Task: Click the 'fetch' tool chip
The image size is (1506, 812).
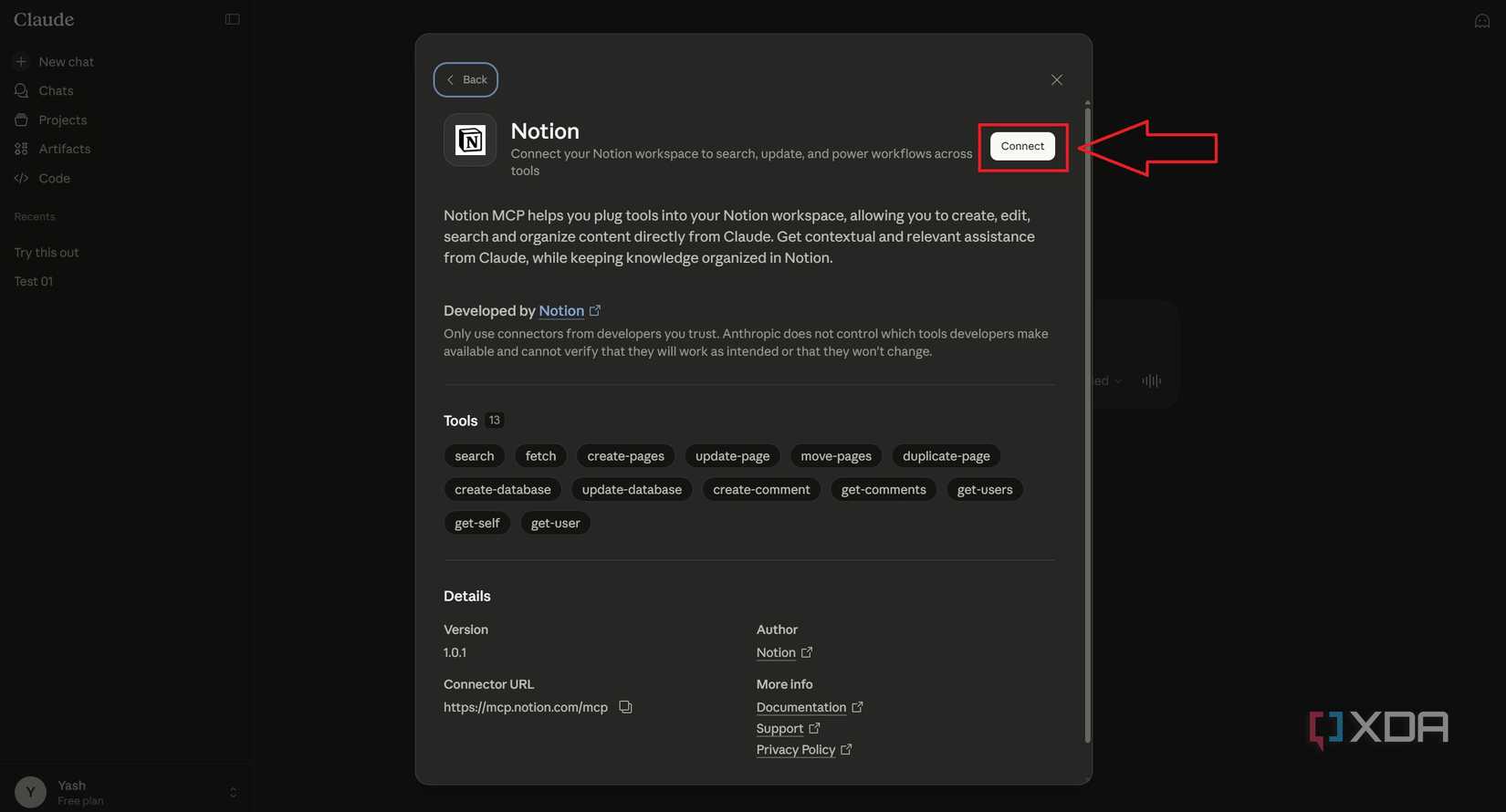Action: pyautogui.click(x=540, y=456)
